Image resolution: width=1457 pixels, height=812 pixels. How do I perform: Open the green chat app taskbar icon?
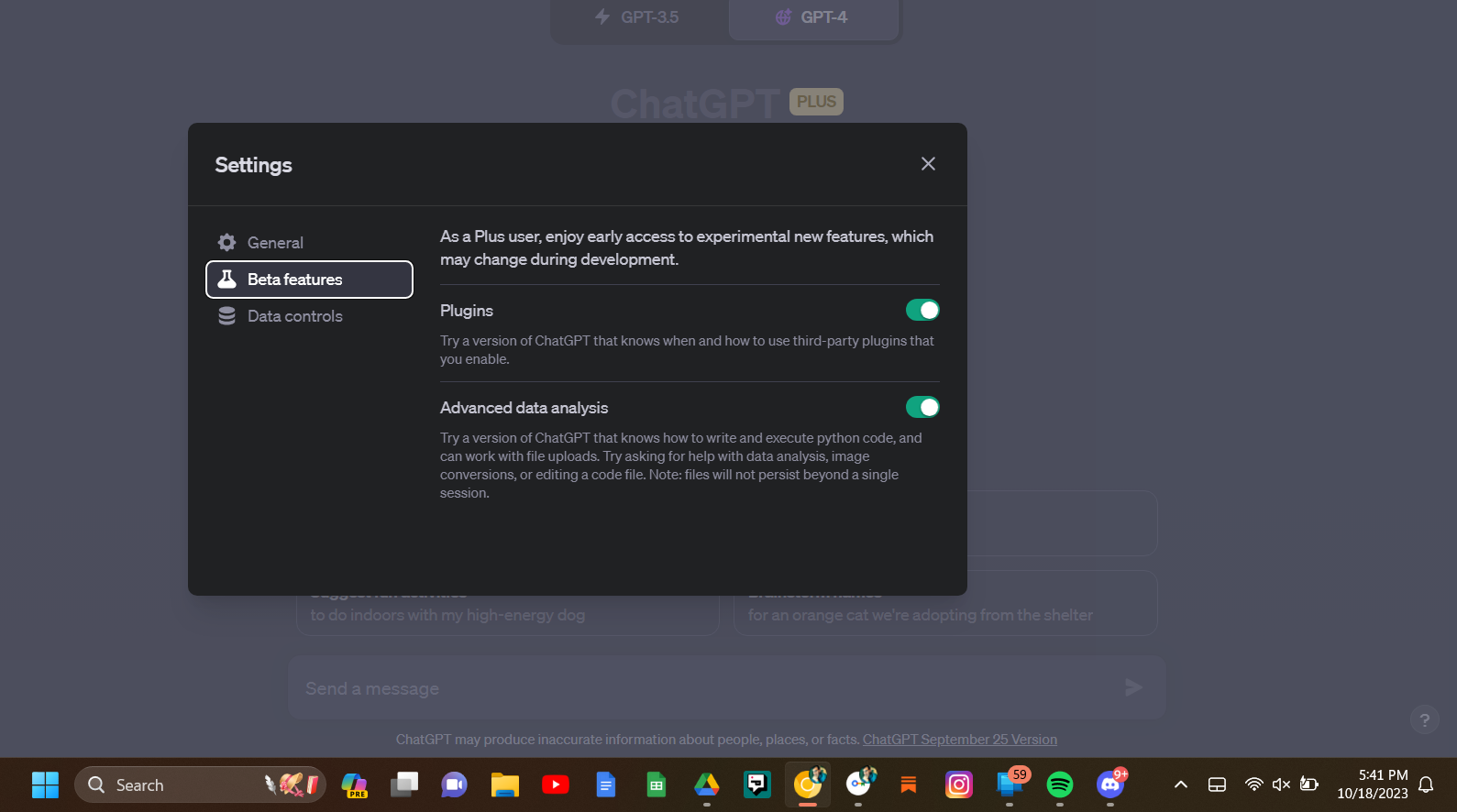[x=757, y=785]
